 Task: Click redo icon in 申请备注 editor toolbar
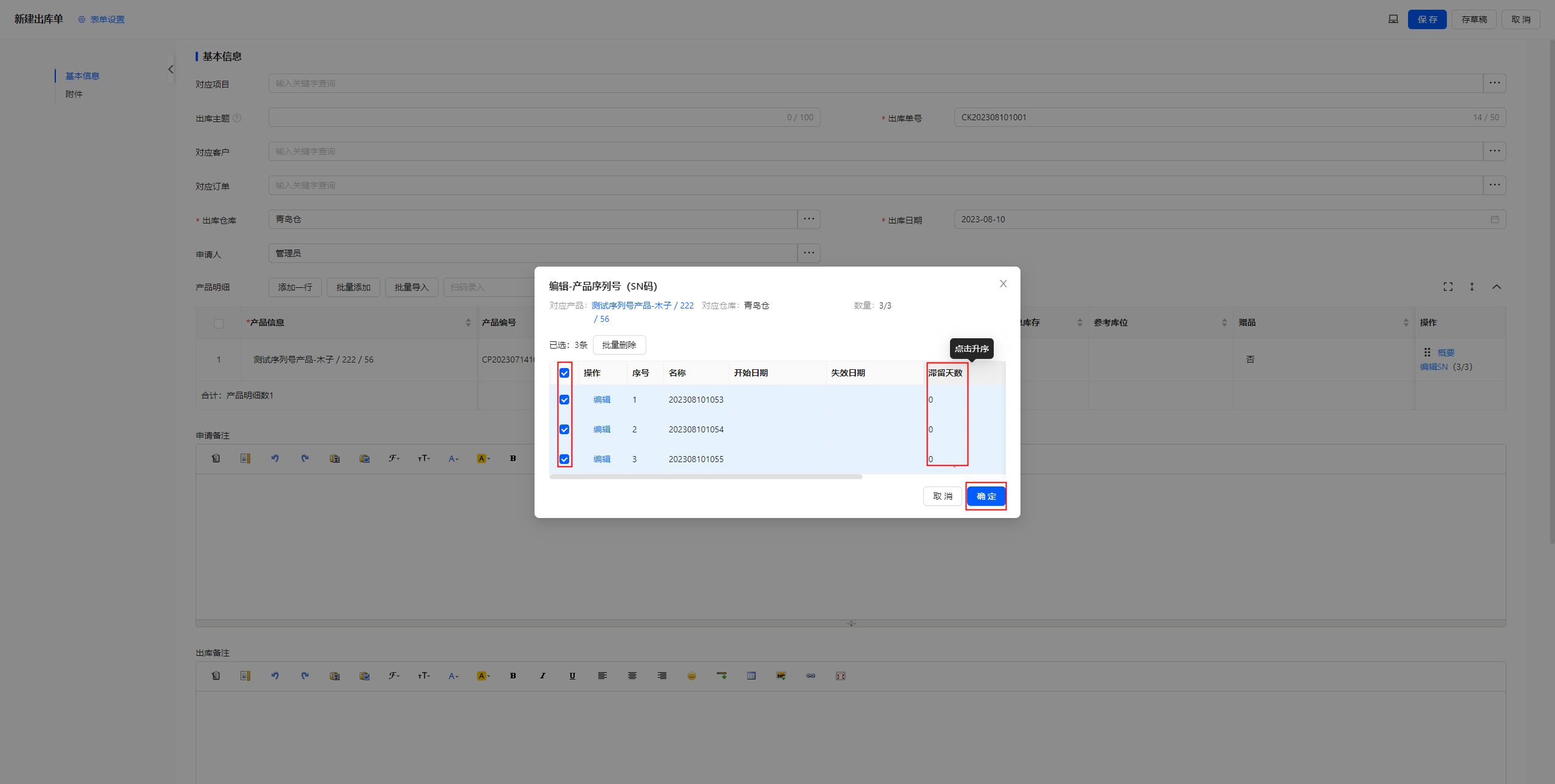(305, 458)
